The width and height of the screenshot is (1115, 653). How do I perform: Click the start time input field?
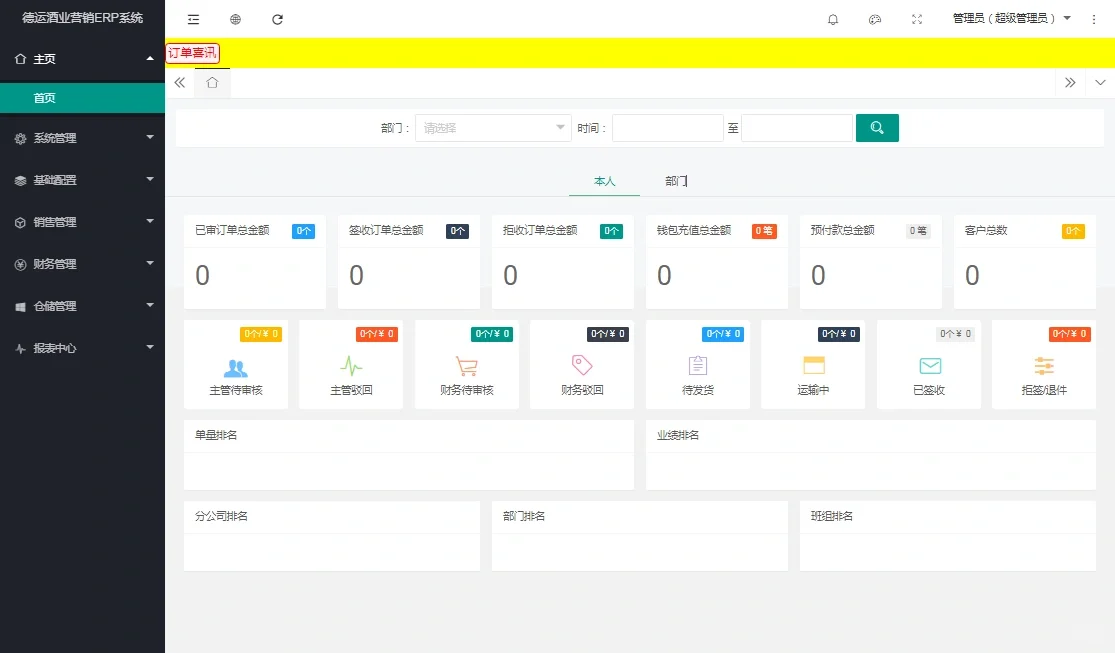668,128
